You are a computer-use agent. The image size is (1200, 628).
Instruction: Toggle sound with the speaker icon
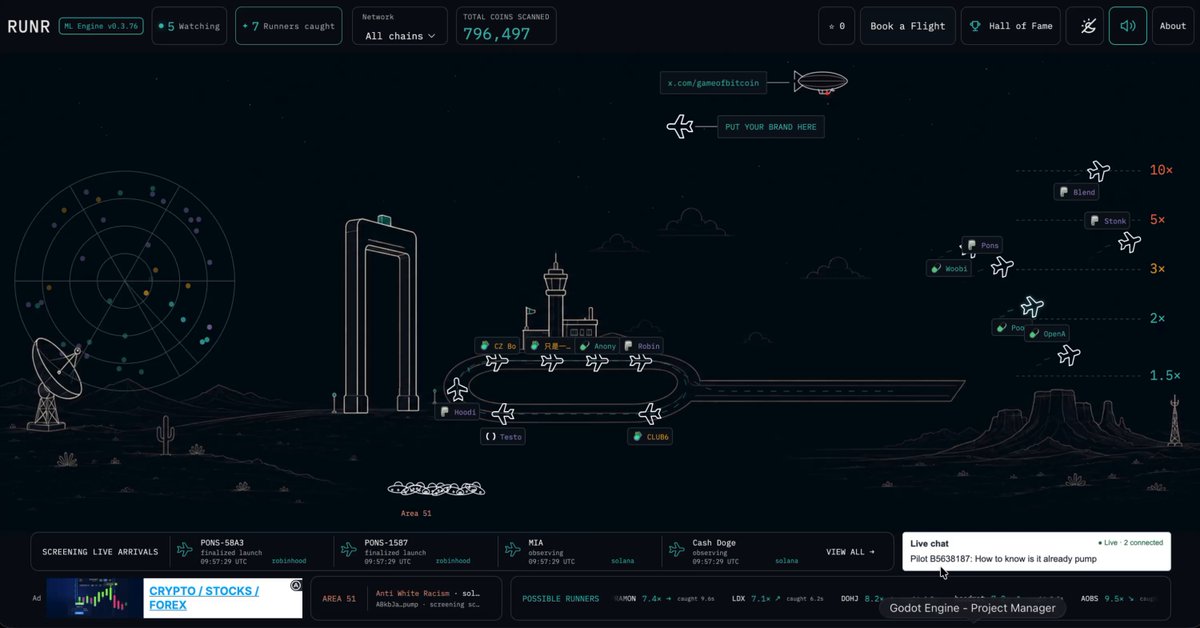click(1127, 26)
